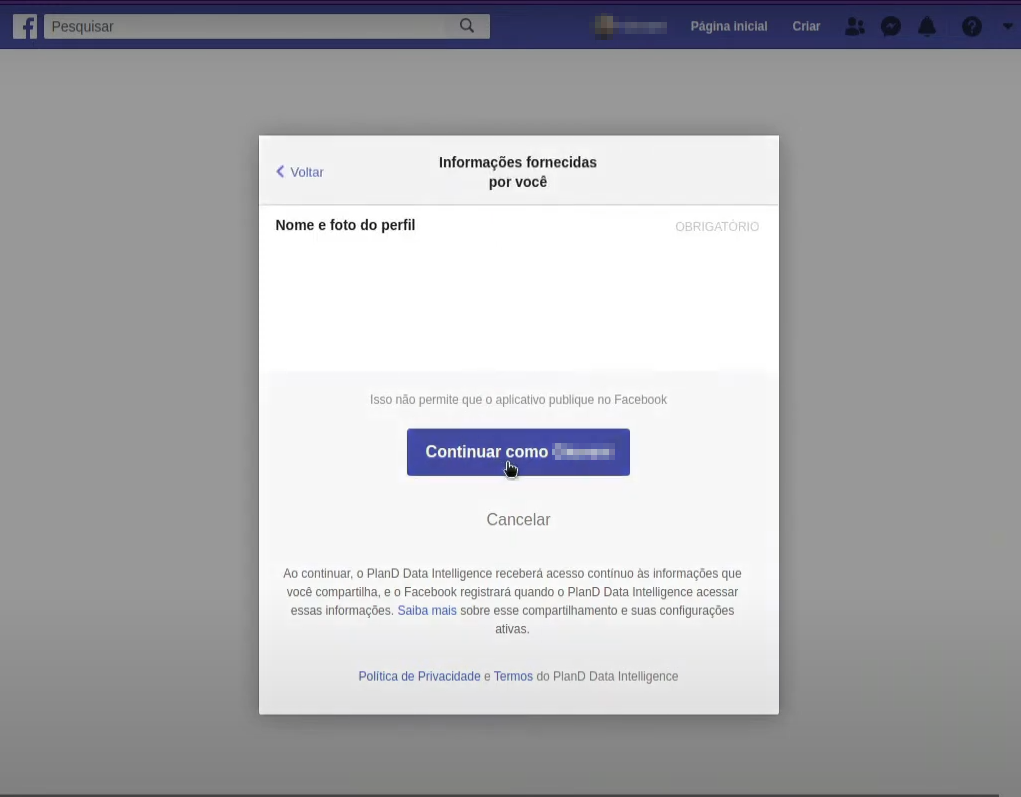
Task: Click the Continuar como button
Action: pyautogui.click(x=518, y=452)
